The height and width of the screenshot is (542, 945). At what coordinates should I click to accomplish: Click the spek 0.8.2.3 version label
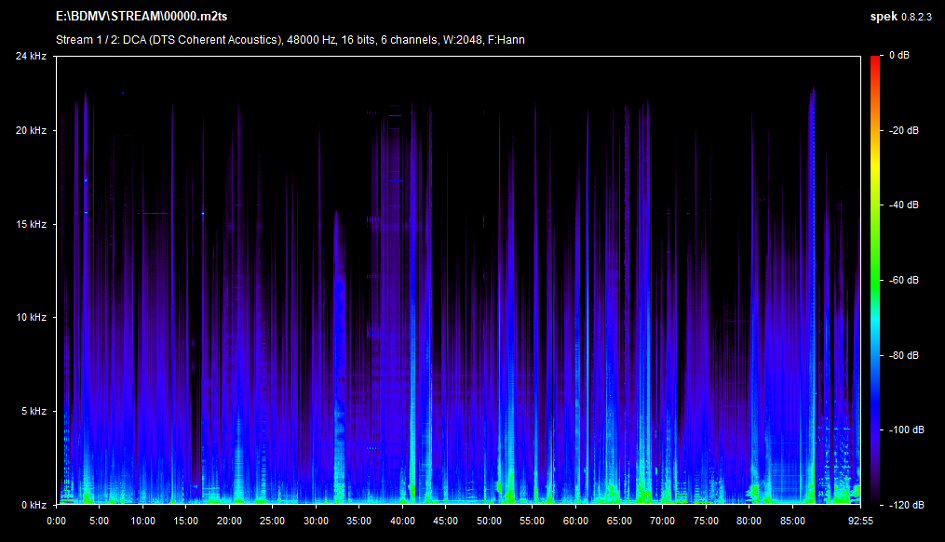905,17
